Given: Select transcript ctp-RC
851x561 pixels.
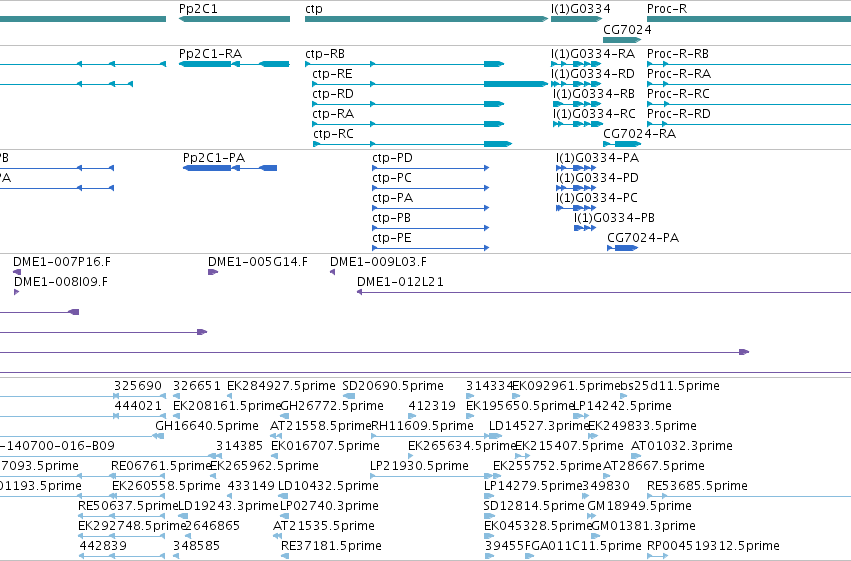Looking at the screenshot, I should point(412,144).
